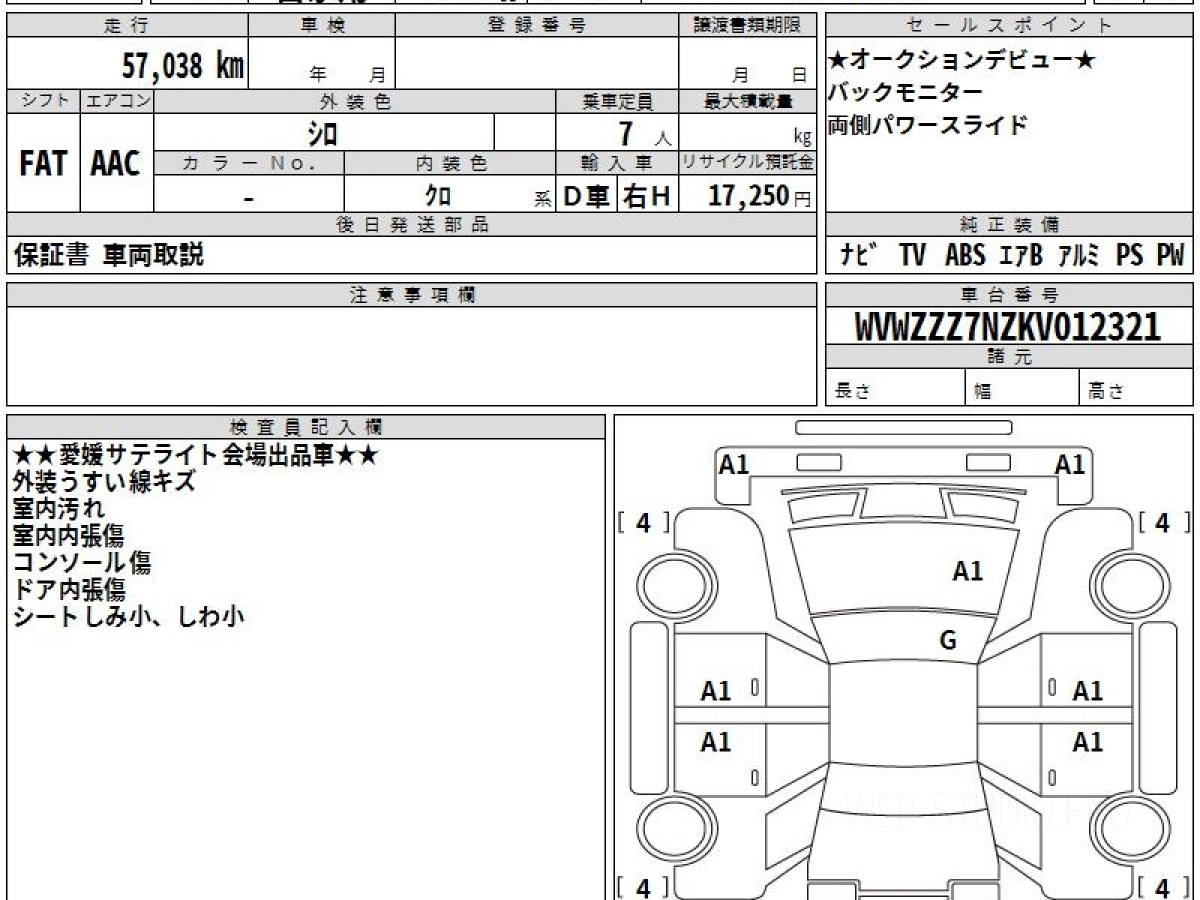Select the 室内内張傷 note
The height and width of the screenshot is (900, 1200).
pos(70,536)
